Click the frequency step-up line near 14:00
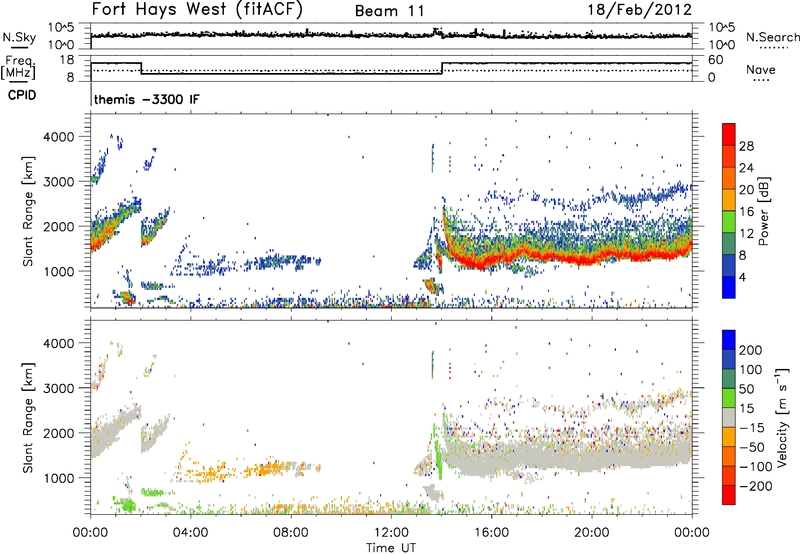 442,68
